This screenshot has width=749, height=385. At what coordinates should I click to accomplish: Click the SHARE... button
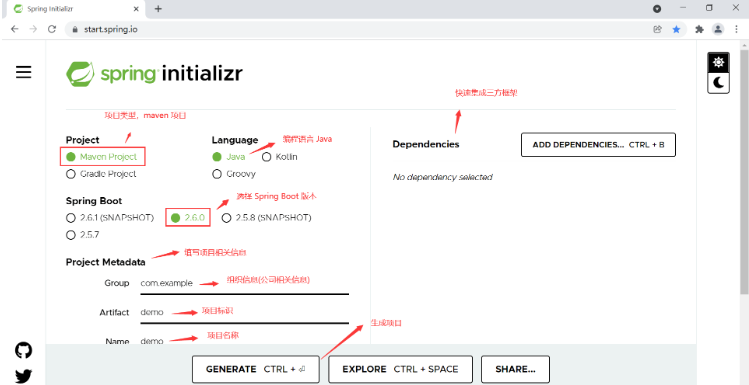tap(515, 369)
